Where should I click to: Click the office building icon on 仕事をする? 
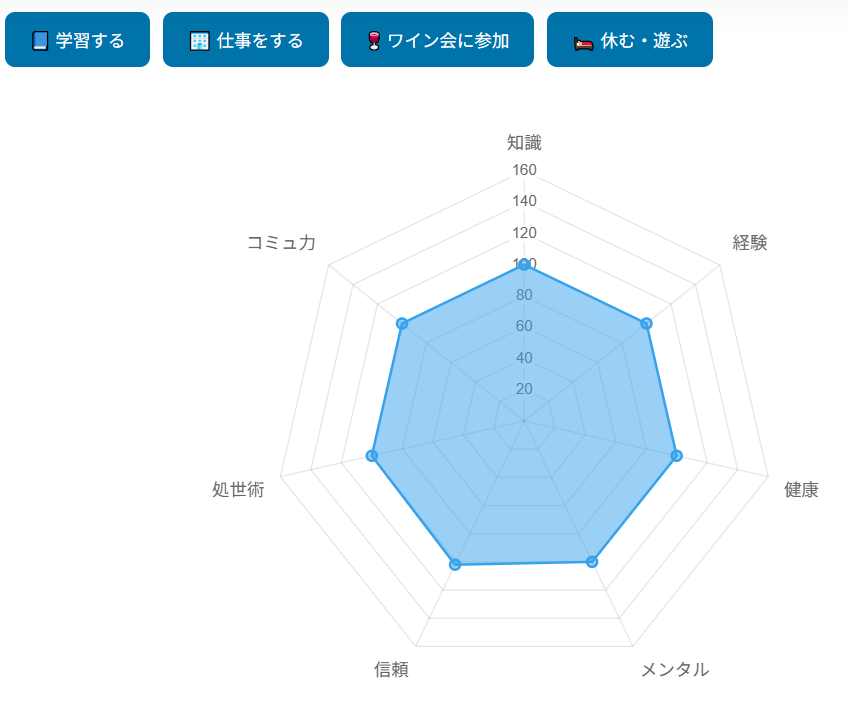tap(199, 41)
